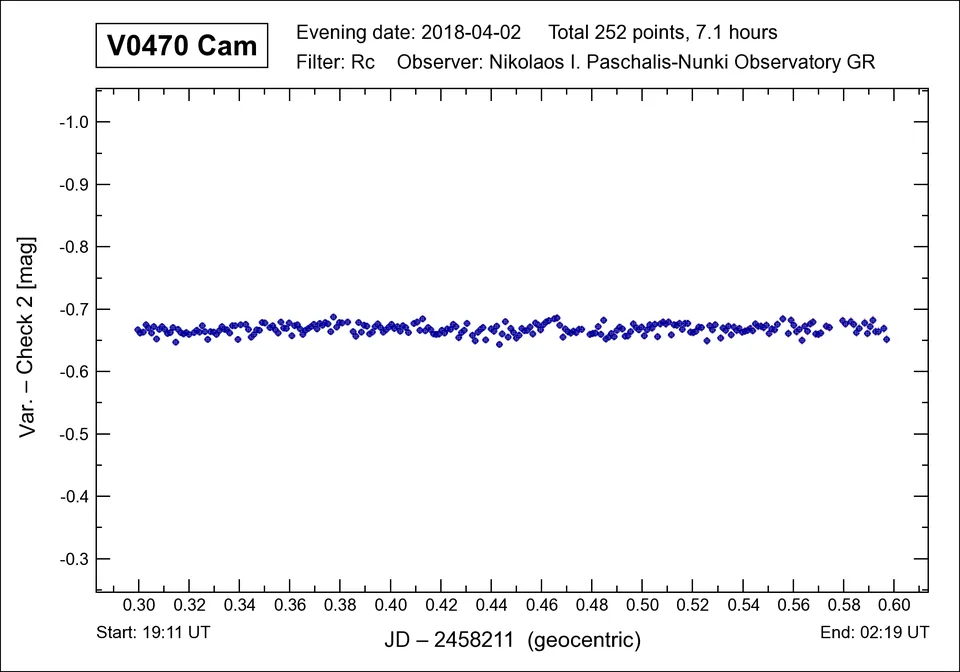Click the x-axis tick label 0.60
Viewport: 960px width, 672px height.
pyautogui.click(x=894, y=605)
